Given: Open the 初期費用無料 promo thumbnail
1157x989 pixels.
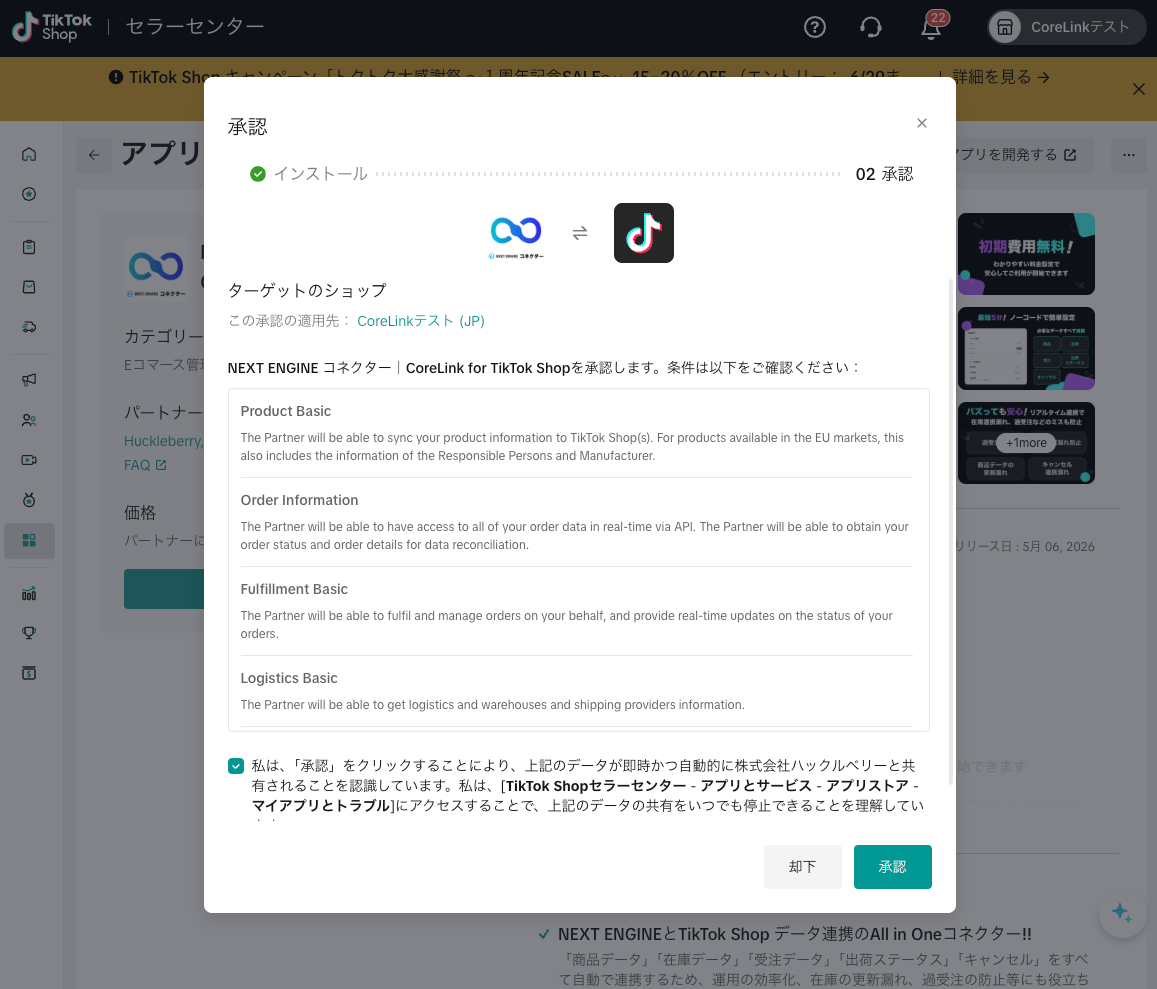Looking at the screenshot, I should [x=1026, y=254].
